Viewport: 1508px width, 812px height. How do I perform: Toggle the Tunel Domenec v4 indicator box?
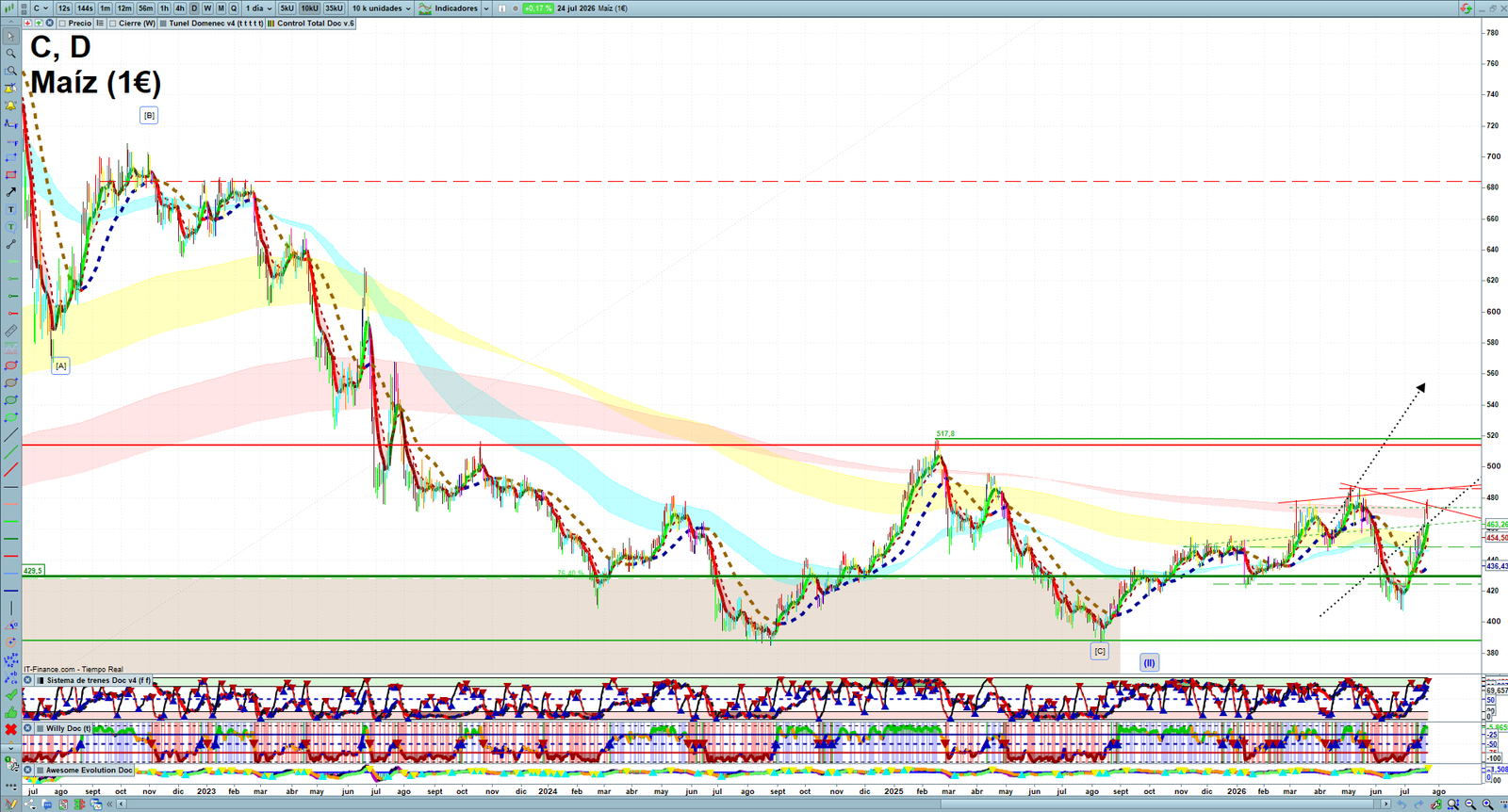163,24
